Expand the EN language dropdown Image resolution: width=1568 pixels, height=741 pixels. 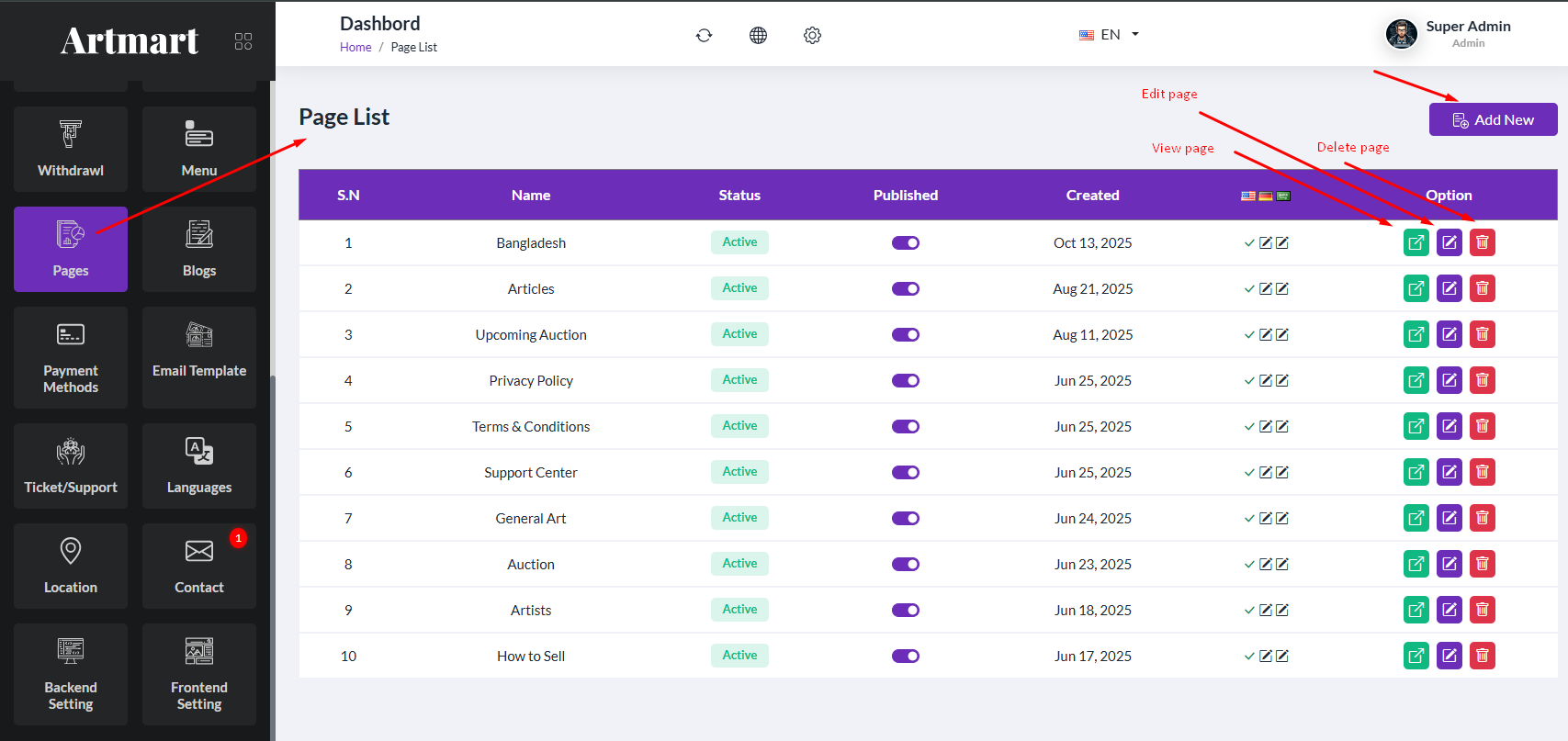[1110, 35]
